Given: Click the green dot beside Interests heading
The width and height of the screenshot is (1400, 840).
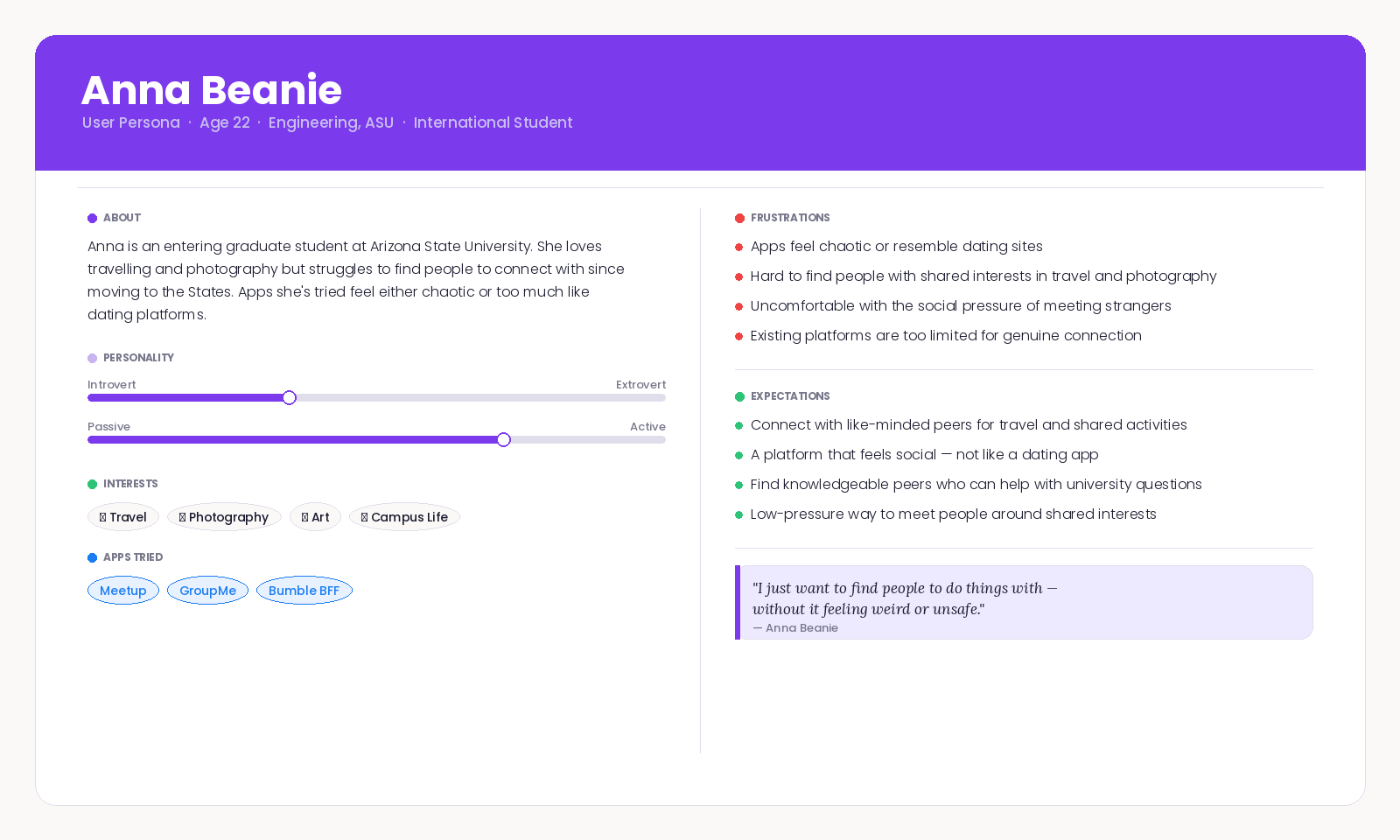Looking at the screenshot, I should point(92,484).
